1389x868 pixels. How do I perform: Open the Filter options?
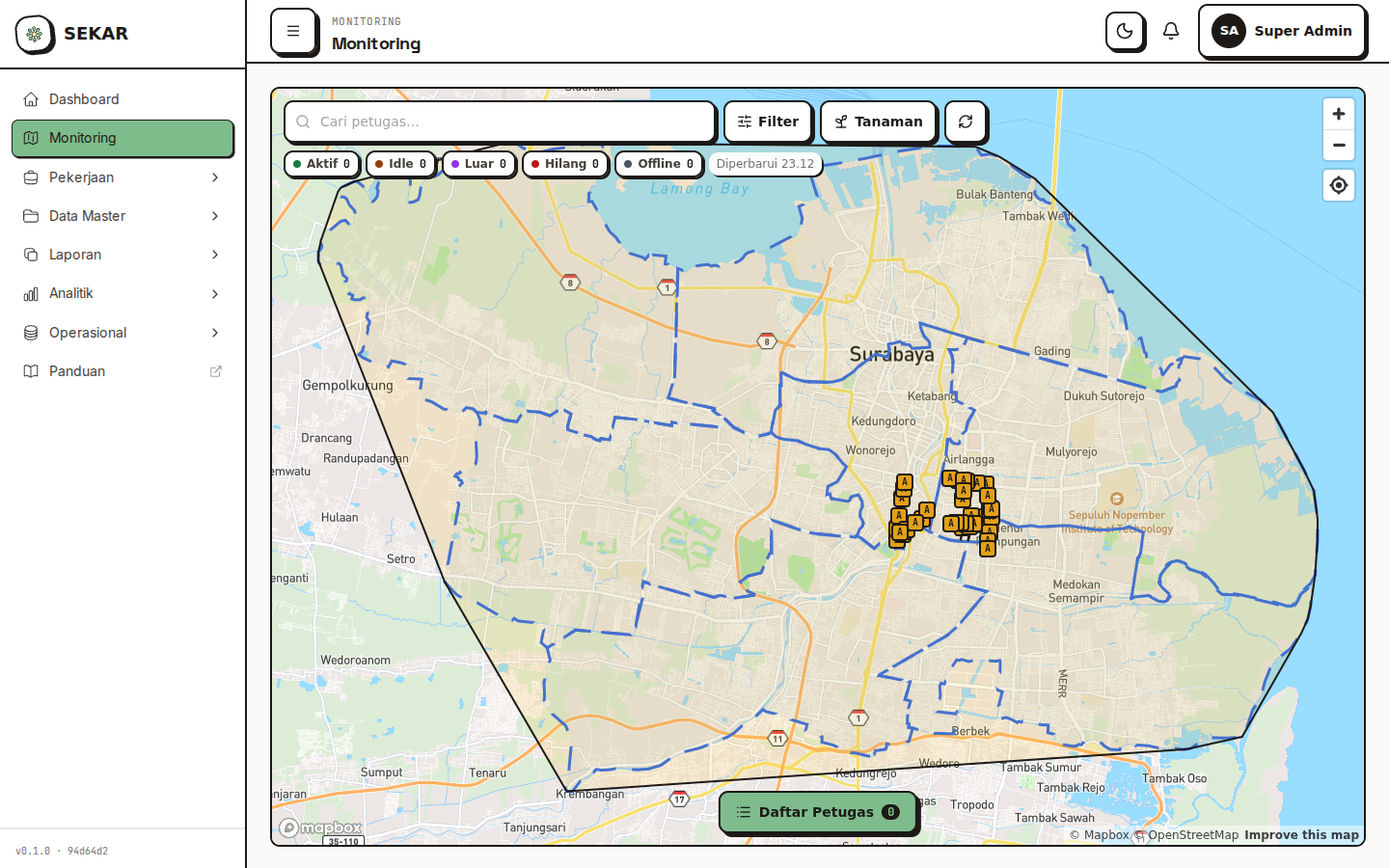tap(768, 122)
